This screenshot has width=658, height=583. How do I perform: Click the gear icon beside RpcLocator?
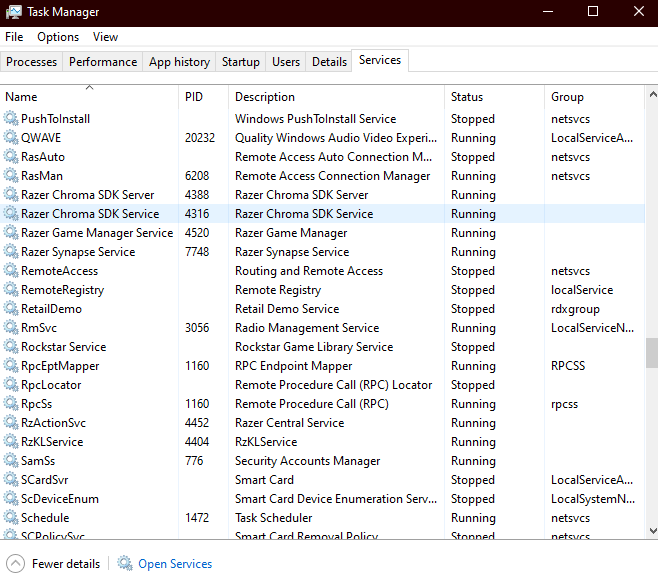coord(11,384)
